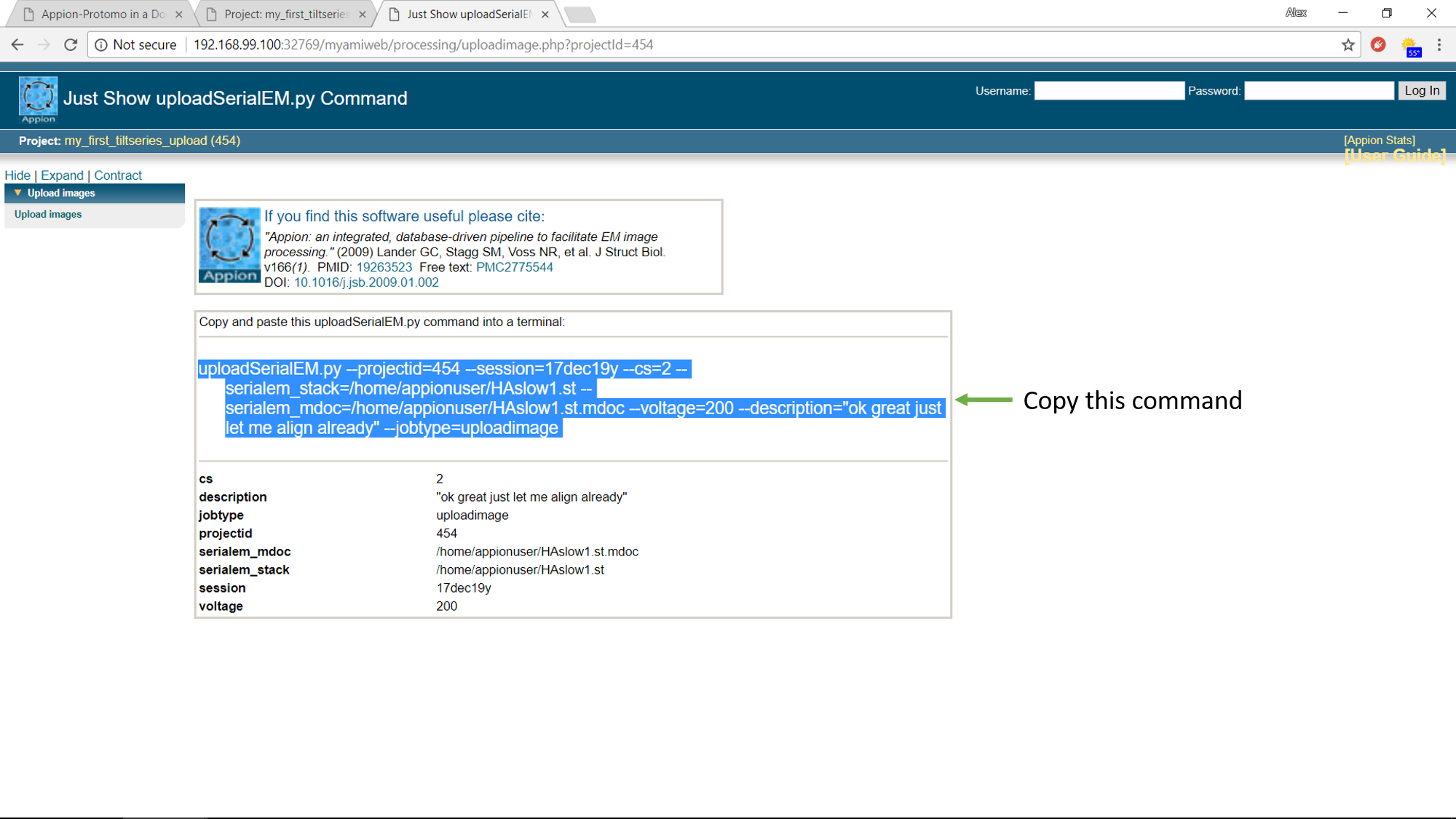1456x819 pixels.
Task: Click the 'Copy and paste this uploadSerialEM.py command' text
Action: click(x=381, y=322)
